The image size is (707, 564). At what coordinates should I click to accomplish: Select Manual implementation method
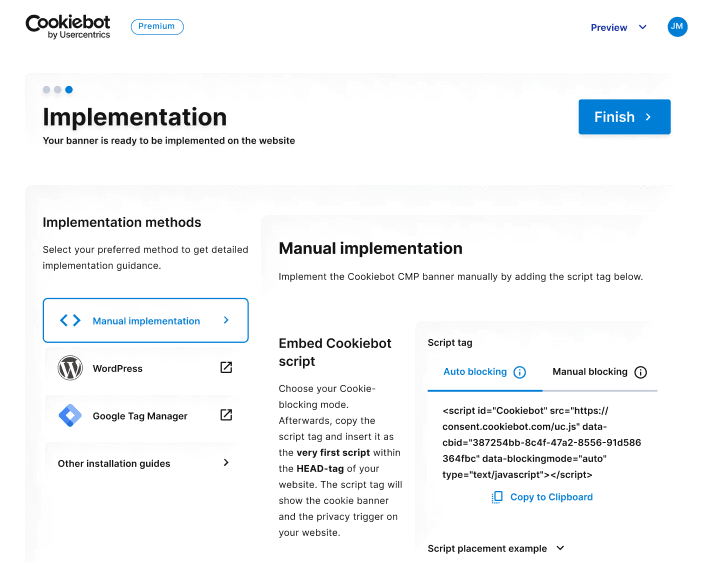tap(146, 321)
